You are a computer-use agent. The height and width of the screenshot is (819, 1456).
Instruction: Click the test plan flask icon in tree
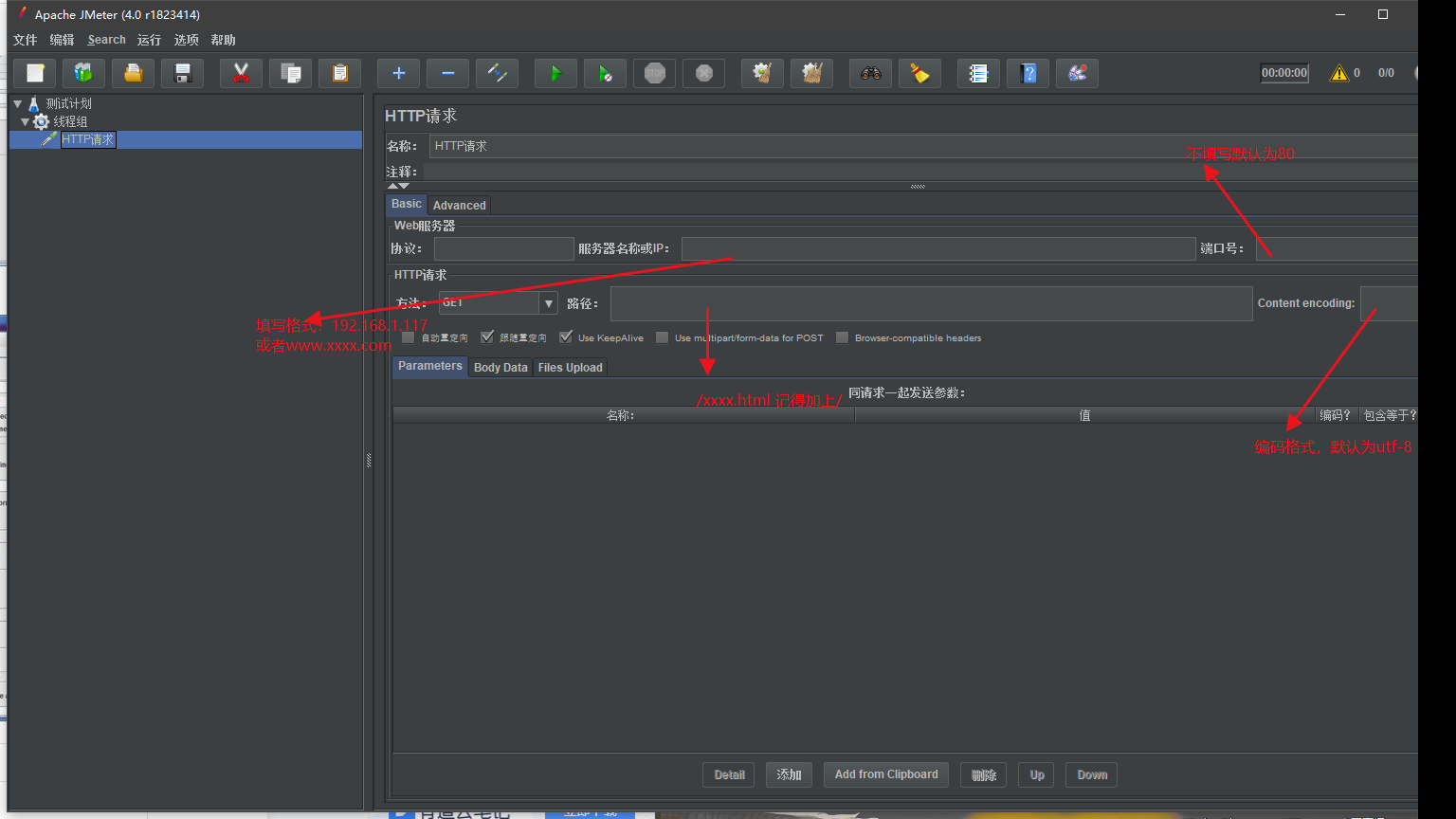click(x=34, y=103)
